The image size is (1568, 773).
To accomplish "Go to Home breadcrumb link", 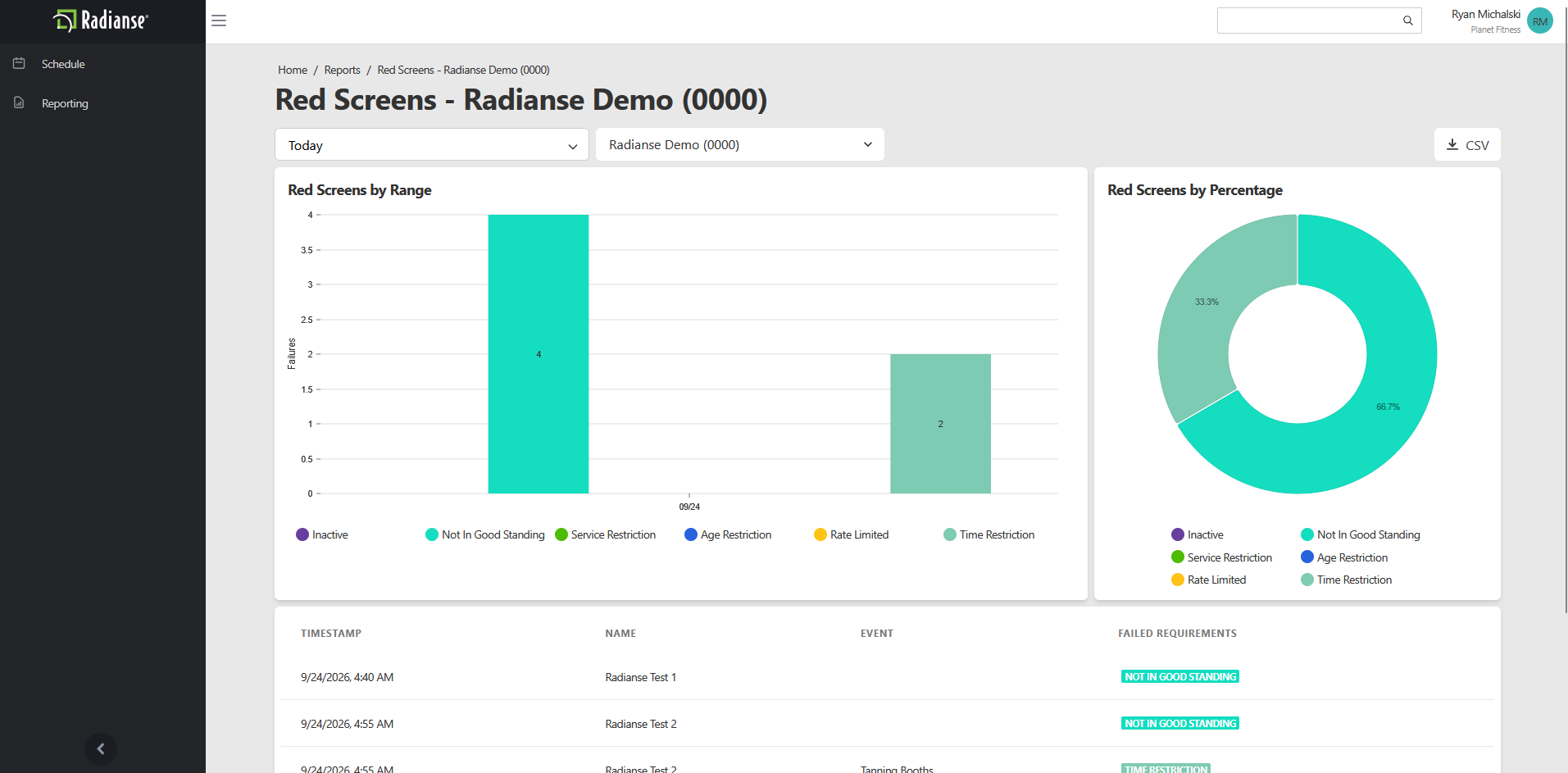I will (x=293, y=70).
